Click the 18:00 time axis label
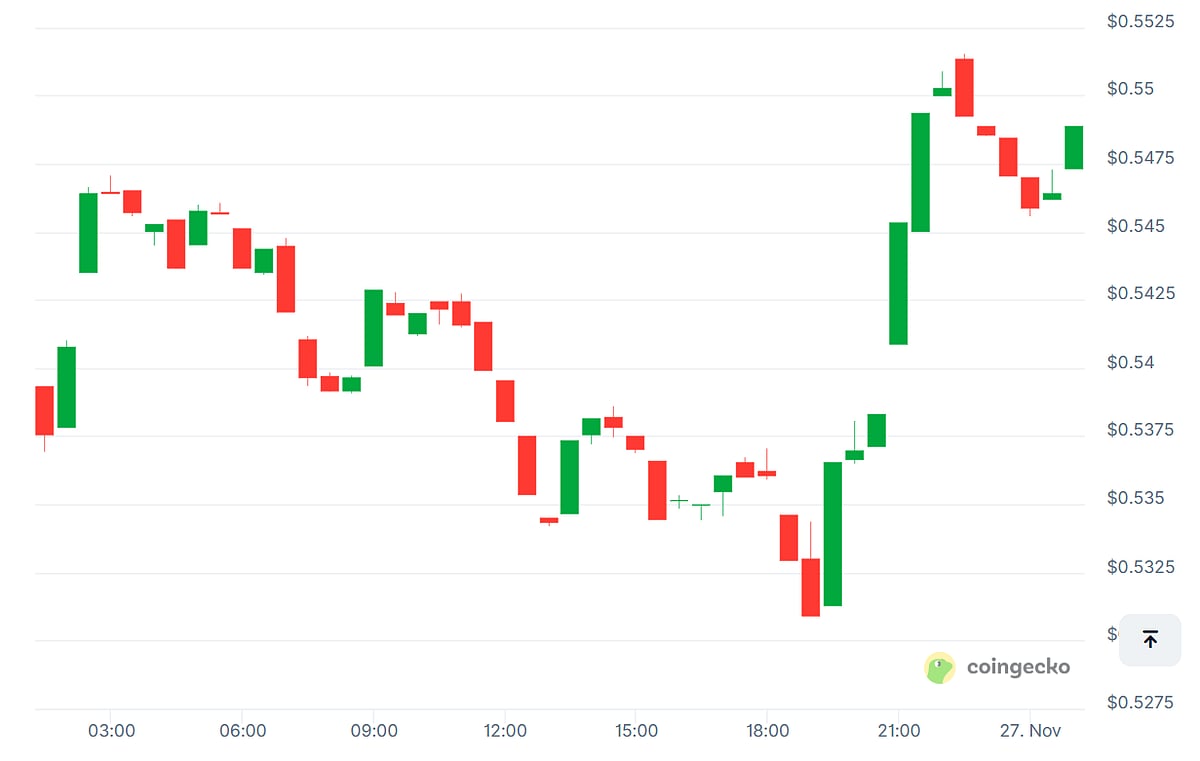Viewport: 1200px width, 761px height. (767, 731)
